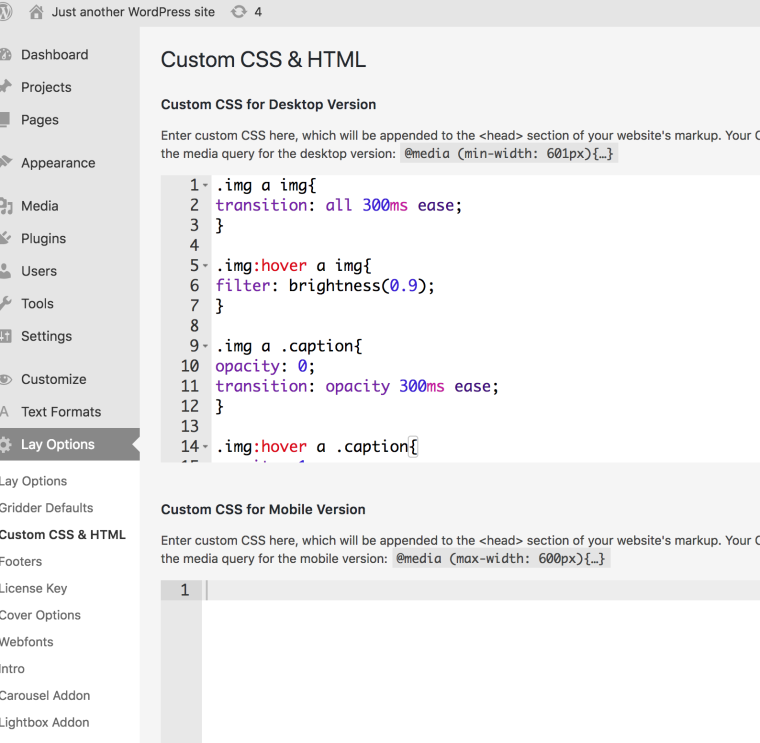Collapse code fold arrow on line 1
Image resolution: width=760 pixels, height=743 pixels.
click(x=205, y=186)
